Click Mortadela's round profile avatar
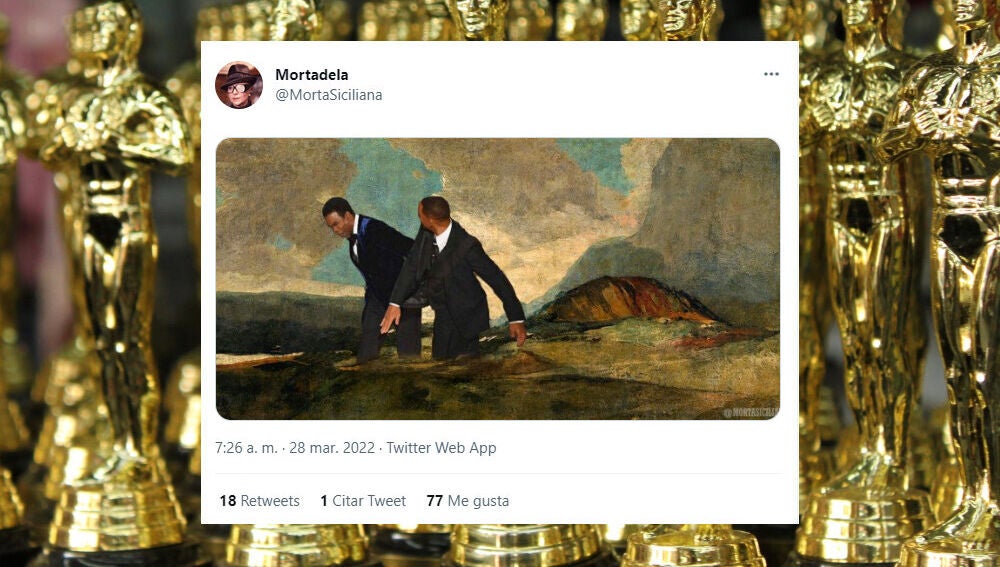 click(x=239, y=85)
